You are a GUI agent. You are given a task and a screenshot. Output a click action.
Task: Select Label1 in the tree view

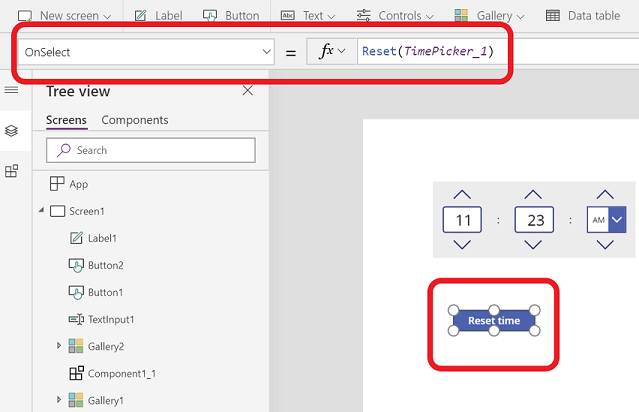[101, 238]
